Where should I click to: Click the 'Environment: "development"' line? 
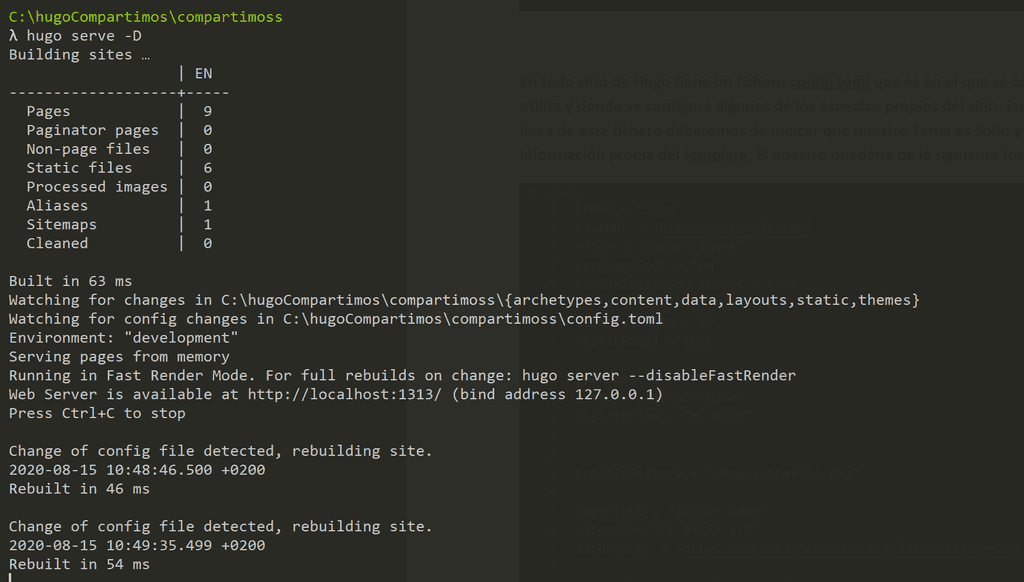123,338
